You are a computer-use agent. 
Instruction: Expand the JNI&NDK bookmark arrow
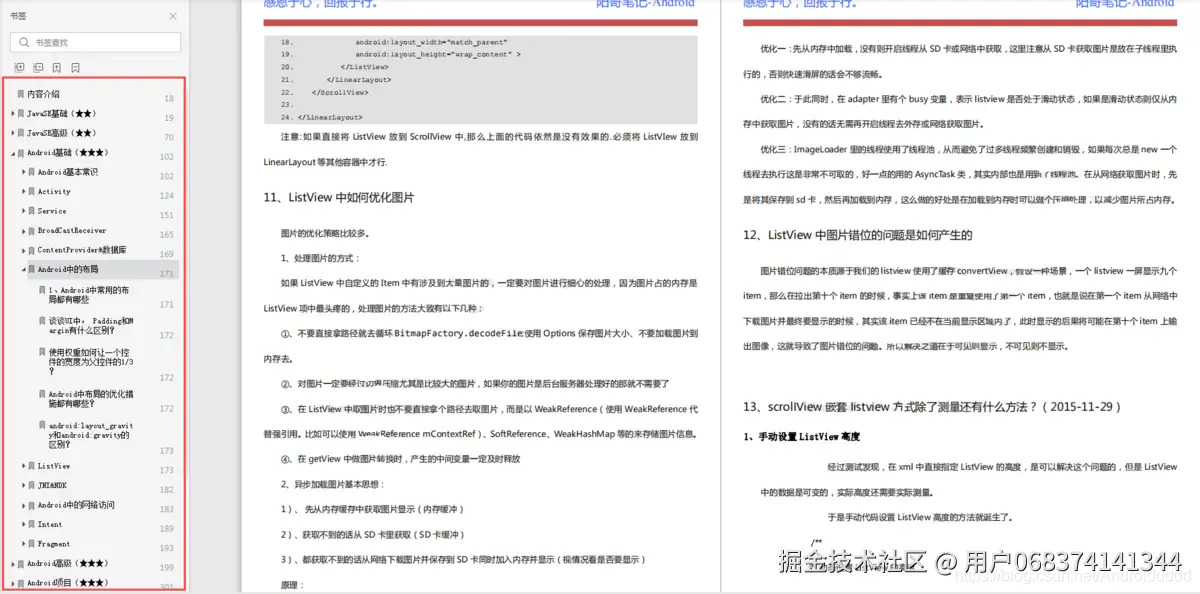(23, 485)
